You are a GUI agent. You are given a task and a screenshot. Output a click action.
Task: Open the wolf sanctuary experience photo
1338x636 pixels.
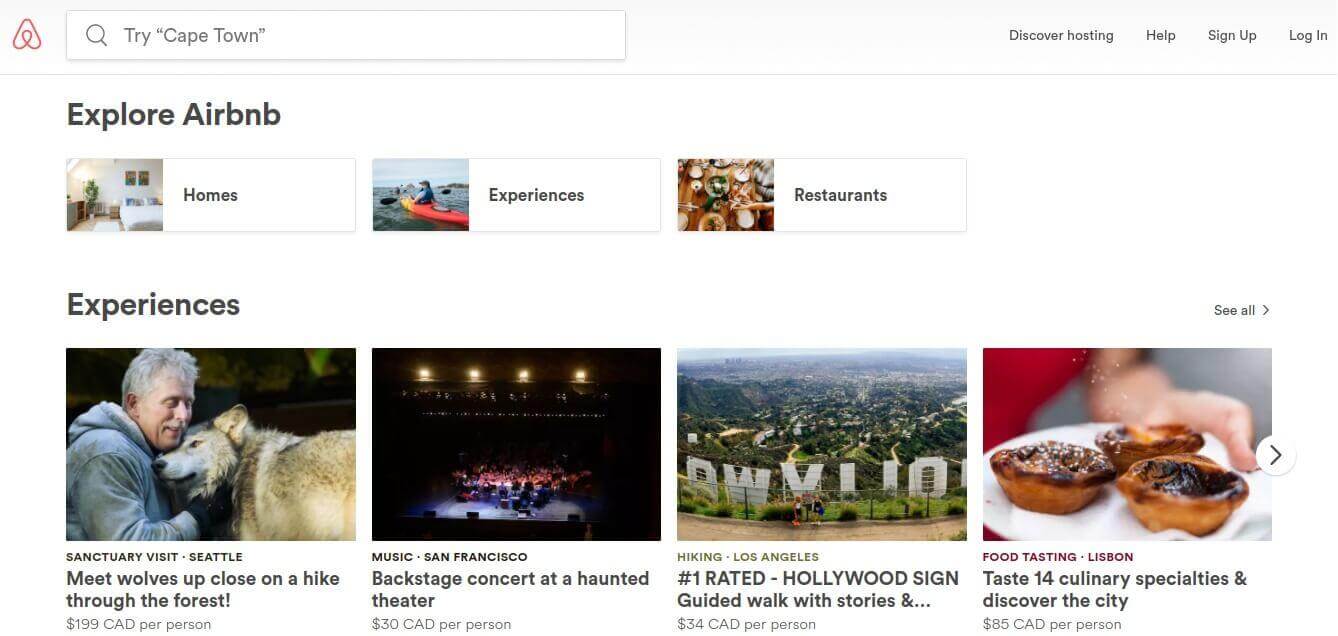tap(210, 444)
